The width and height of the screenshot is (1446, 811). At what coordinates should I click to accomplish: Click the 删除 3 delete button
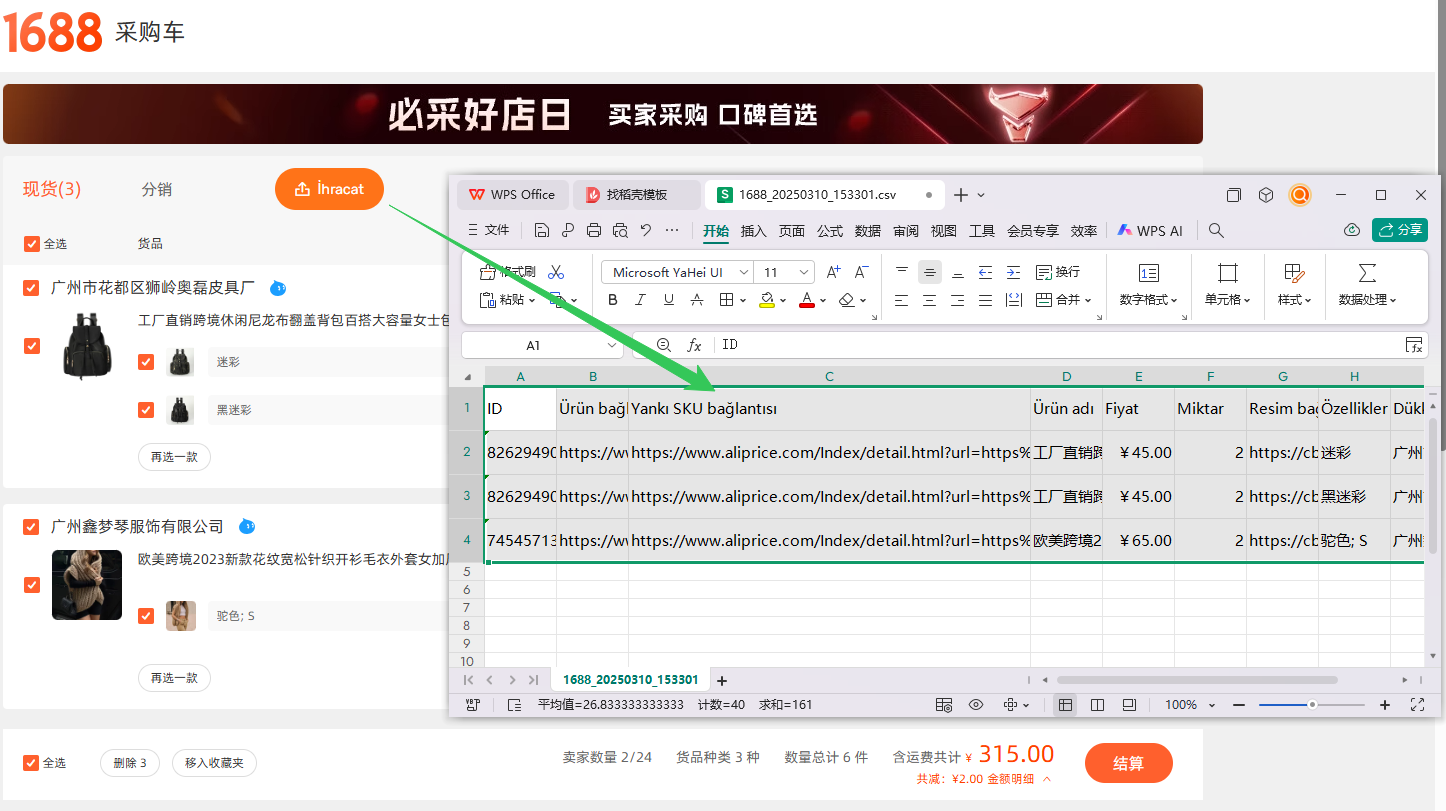click(x=130, y=763)
